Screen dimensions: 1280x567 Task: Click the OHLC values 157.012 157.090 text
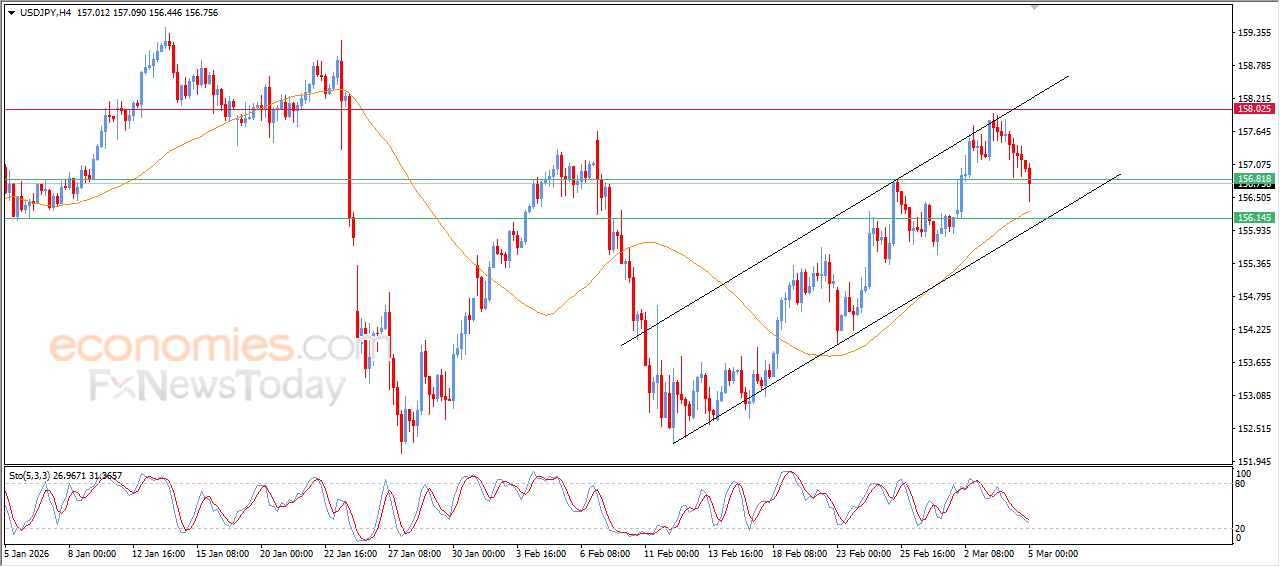[115, 13]
